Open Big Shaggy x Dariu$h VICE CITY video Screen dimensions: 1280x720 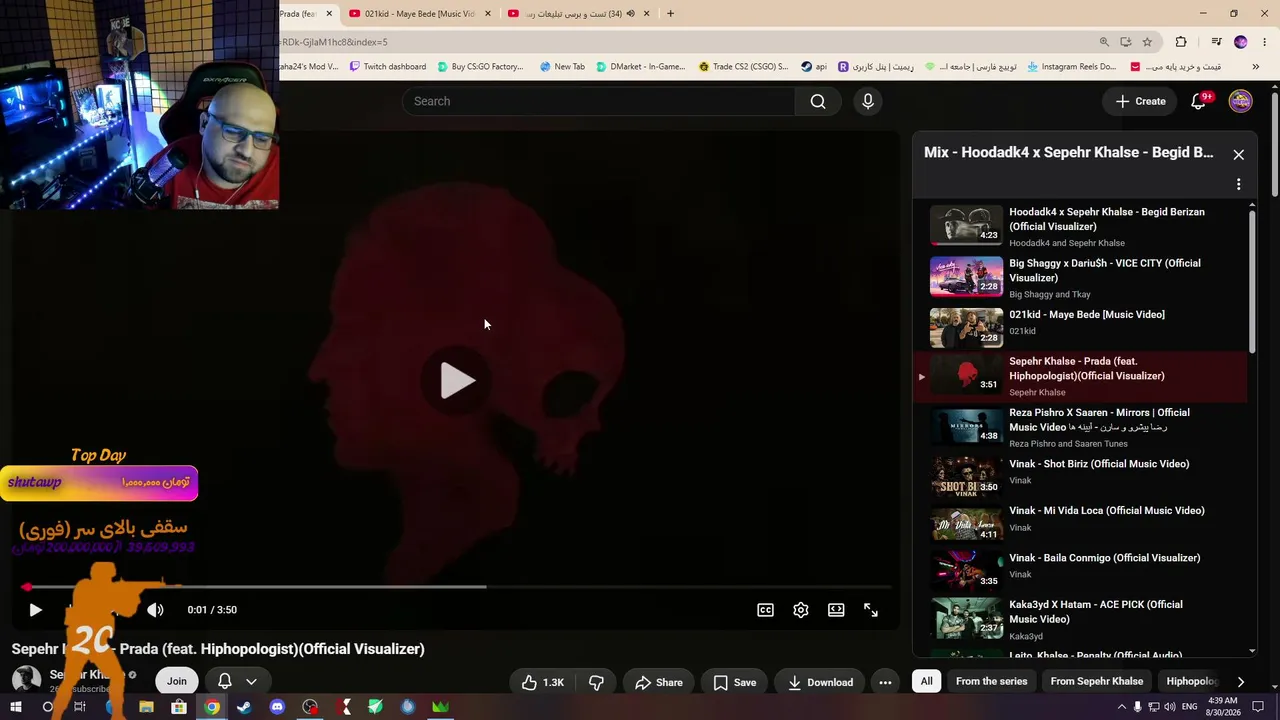[x=1081, y=277]
